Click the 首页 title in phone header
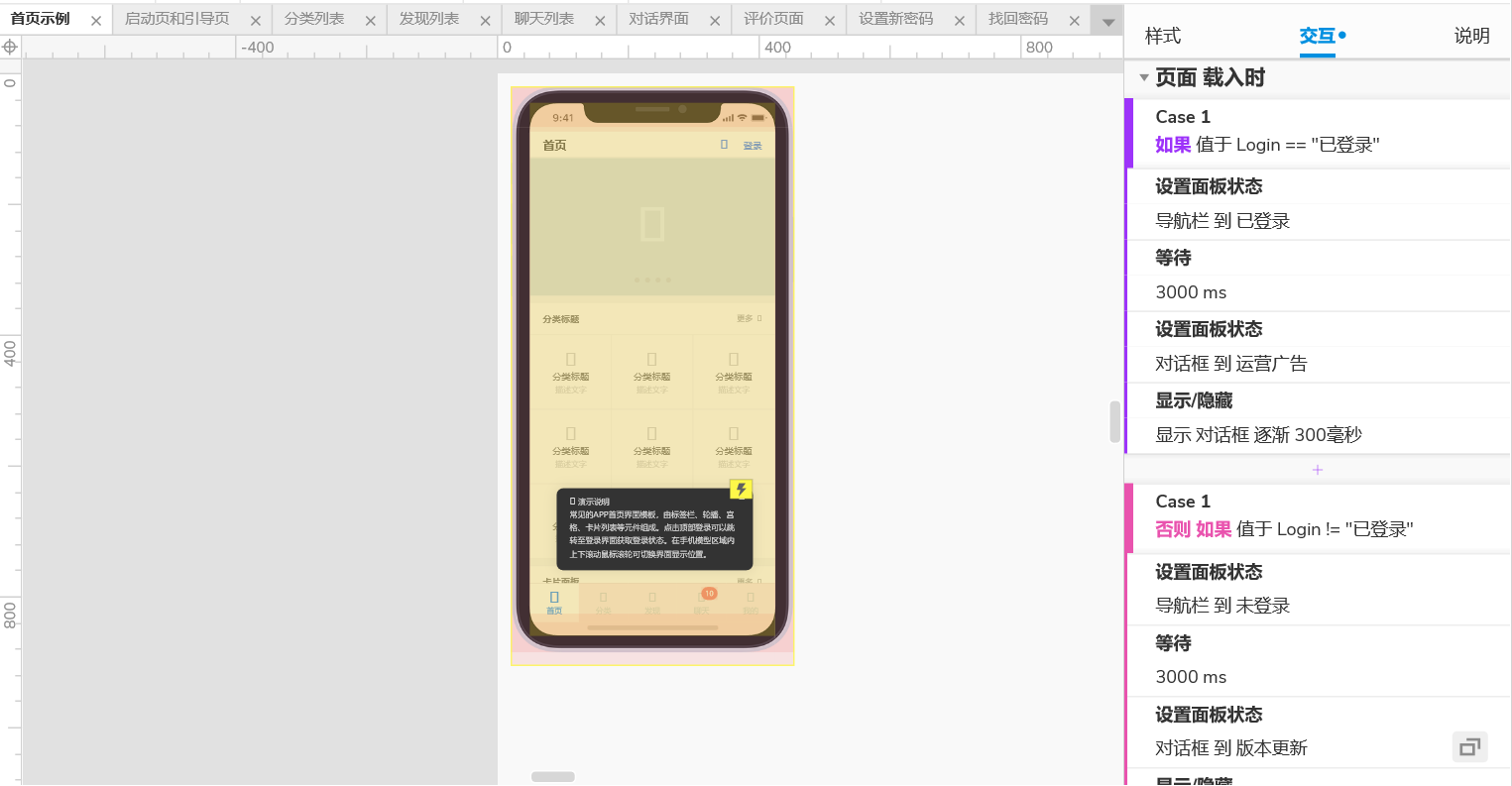The height and width of the screenshot is (786, 1512). click(554, 146)
